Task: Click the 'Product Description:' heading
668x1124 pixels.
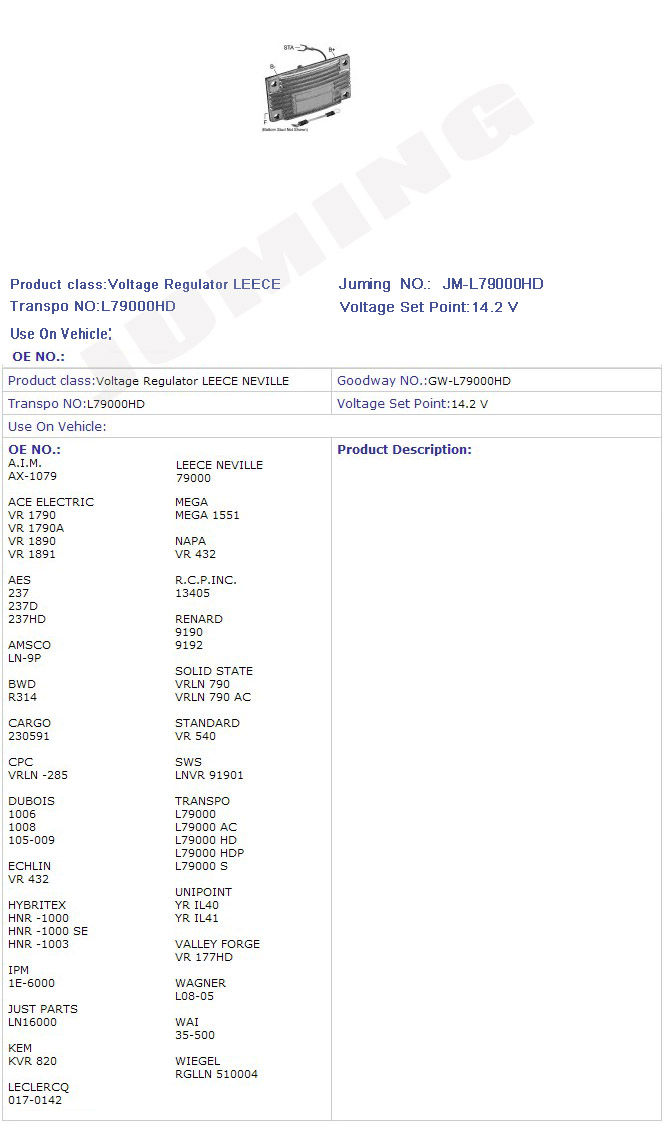Action: tap(404, 449)
